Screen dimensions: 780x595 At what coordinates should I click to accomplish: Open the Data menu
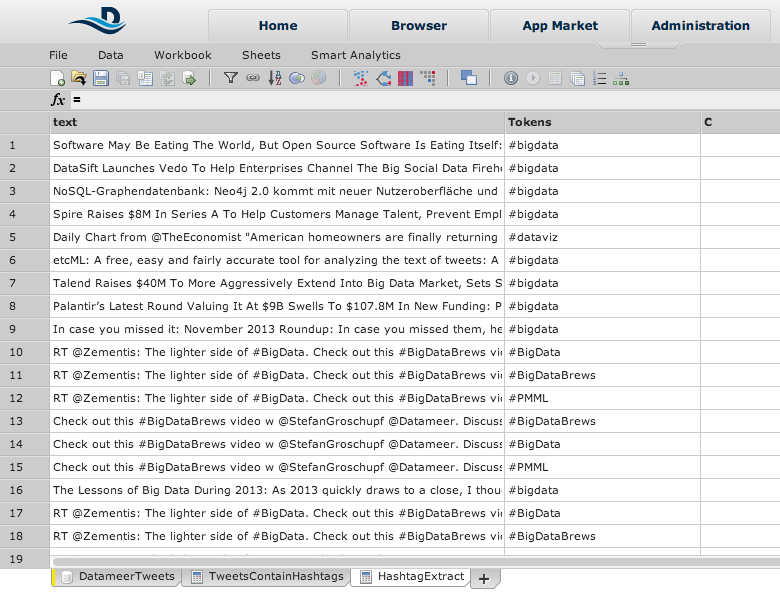point(110,55)
